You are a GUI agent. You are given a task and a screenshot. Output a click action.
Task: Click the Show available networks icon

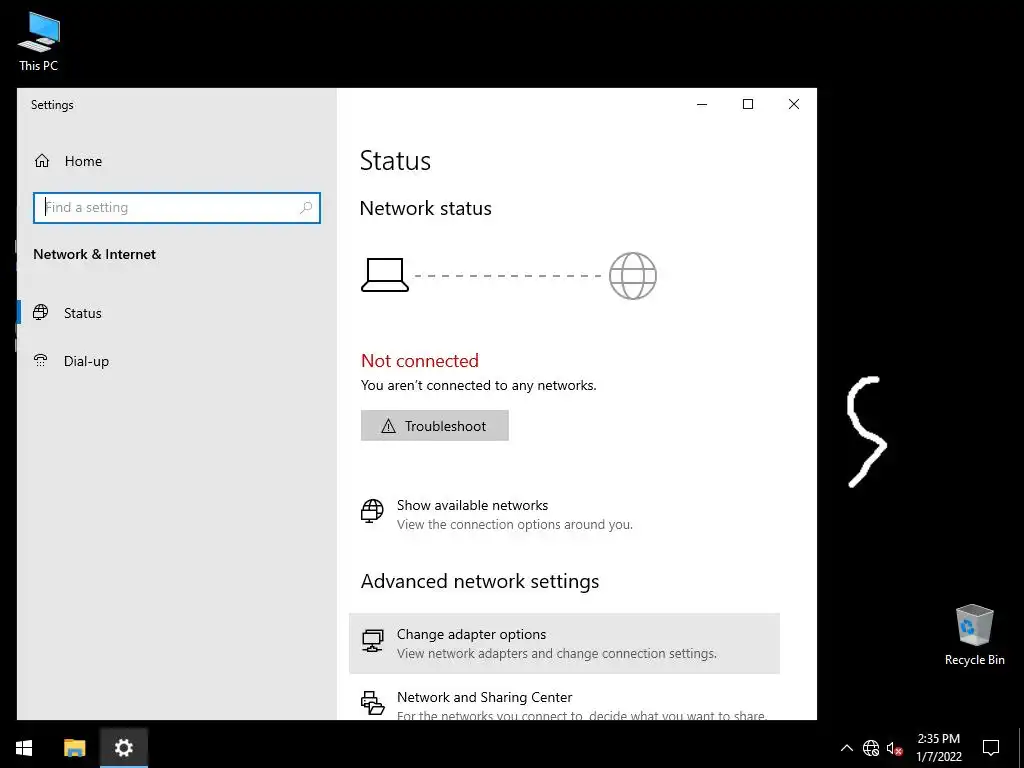tap(372, 511)
